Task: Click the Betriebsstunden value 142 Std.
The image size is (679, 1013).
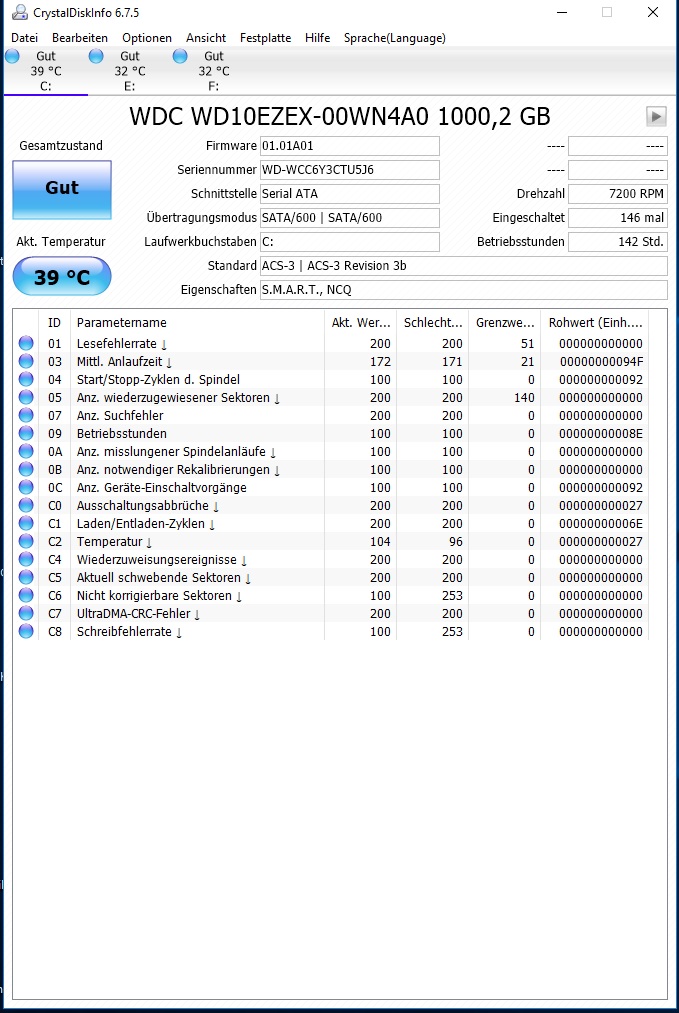Action: [x=618, y=242]
